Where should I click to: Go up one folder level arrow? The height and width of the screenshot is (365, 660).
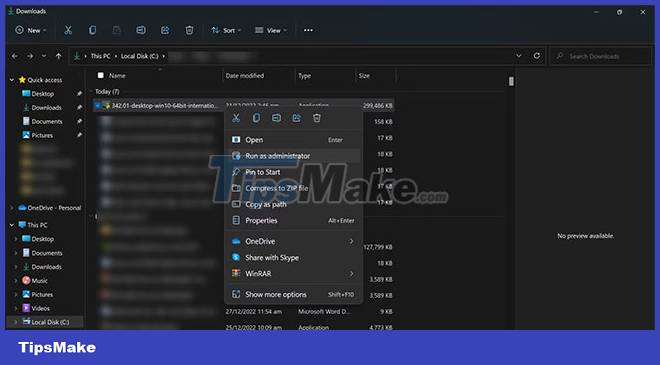pos(59,56)
